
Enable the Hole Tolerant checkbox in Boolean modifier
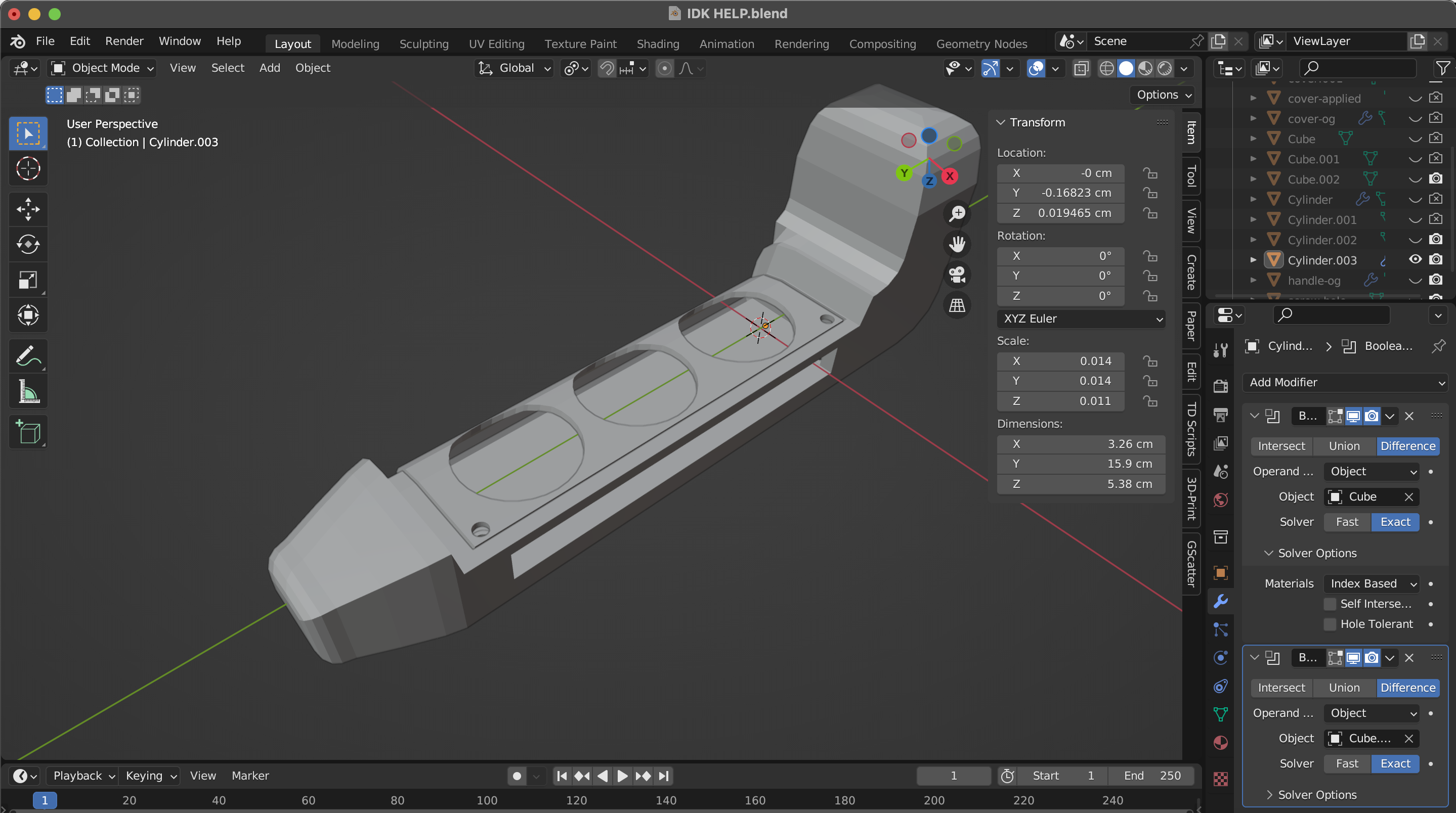pos(1330,624)
